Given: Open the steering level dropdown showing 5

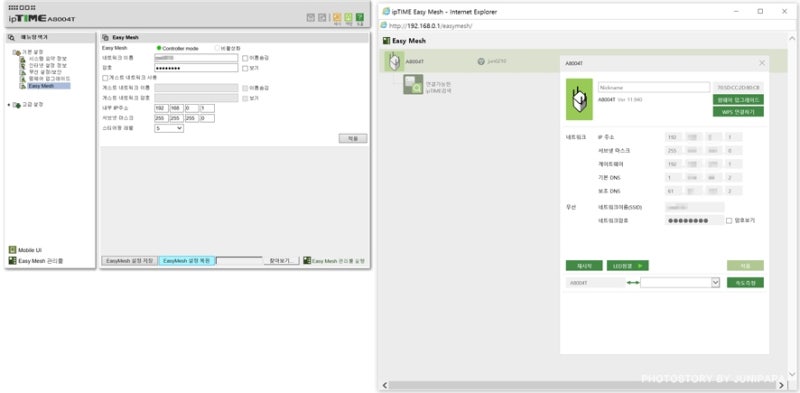Looking at the screenshot, I should pyautogui.click(x=169, y=129).
